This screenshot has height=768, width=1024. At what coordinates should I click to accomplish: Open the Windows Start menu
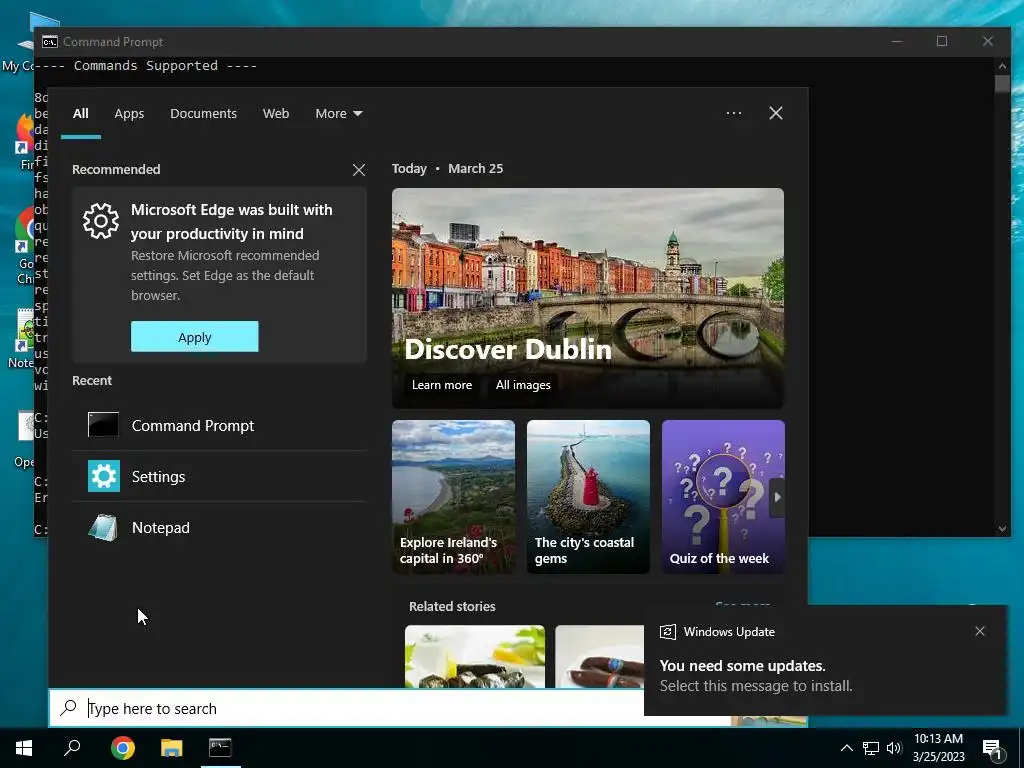tap(24, 748)
